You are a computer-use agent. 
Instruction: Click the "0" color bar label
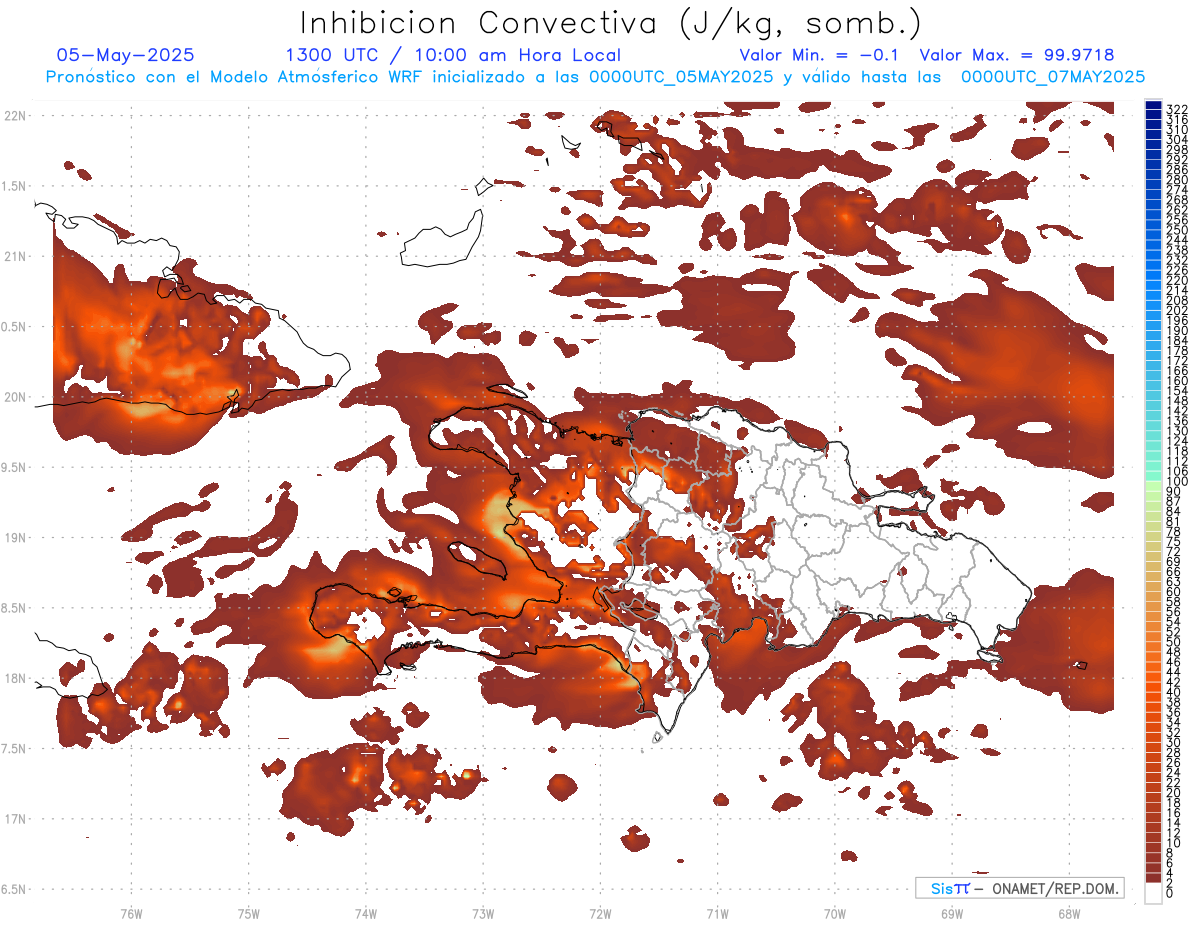coord(1170,894)
